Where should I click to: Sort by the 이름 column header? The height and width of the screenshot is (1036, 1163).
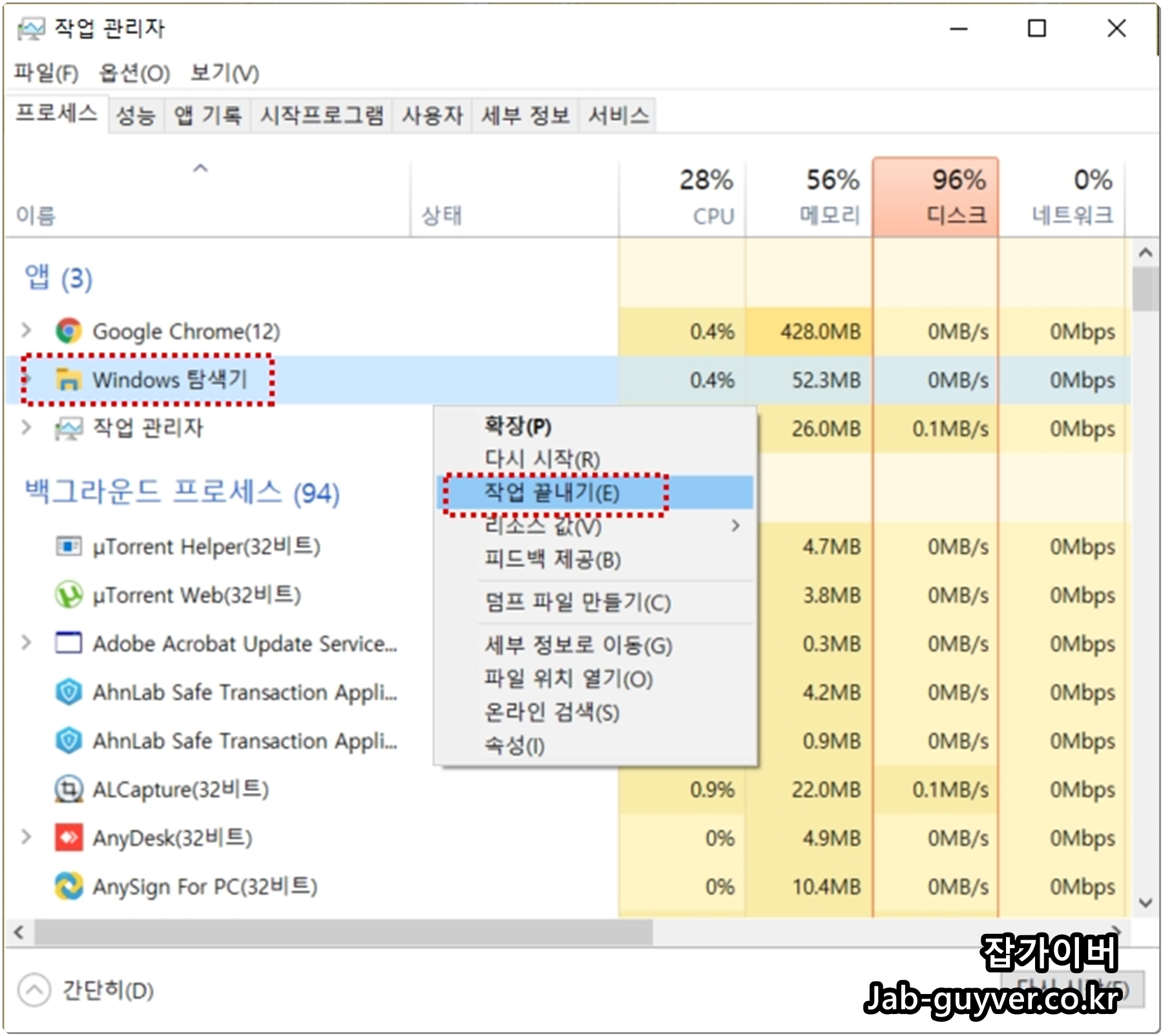[x=207, y=198]
